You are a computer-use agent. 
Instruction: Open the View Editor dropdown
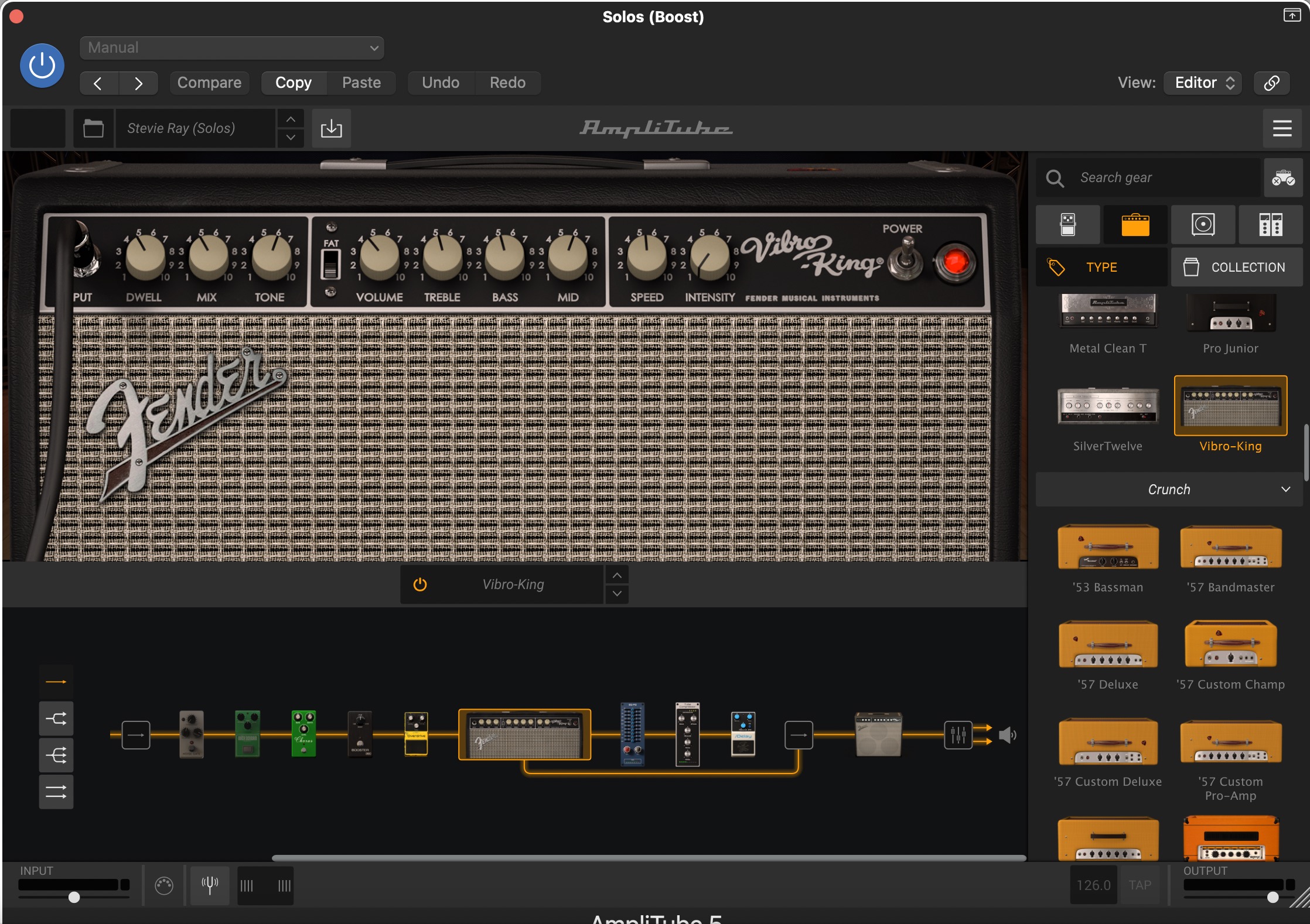[x=1204, y=83]
